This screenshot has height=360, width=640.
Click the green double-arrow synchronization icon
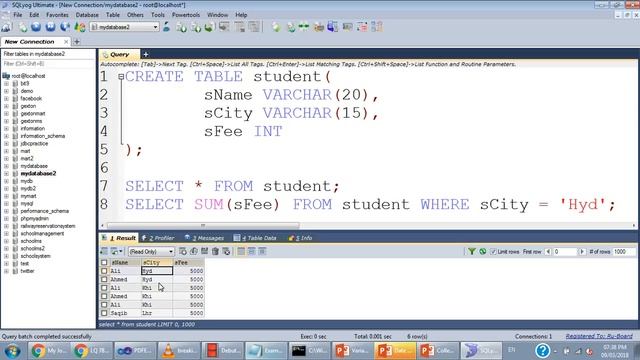[x=304, y=27]
